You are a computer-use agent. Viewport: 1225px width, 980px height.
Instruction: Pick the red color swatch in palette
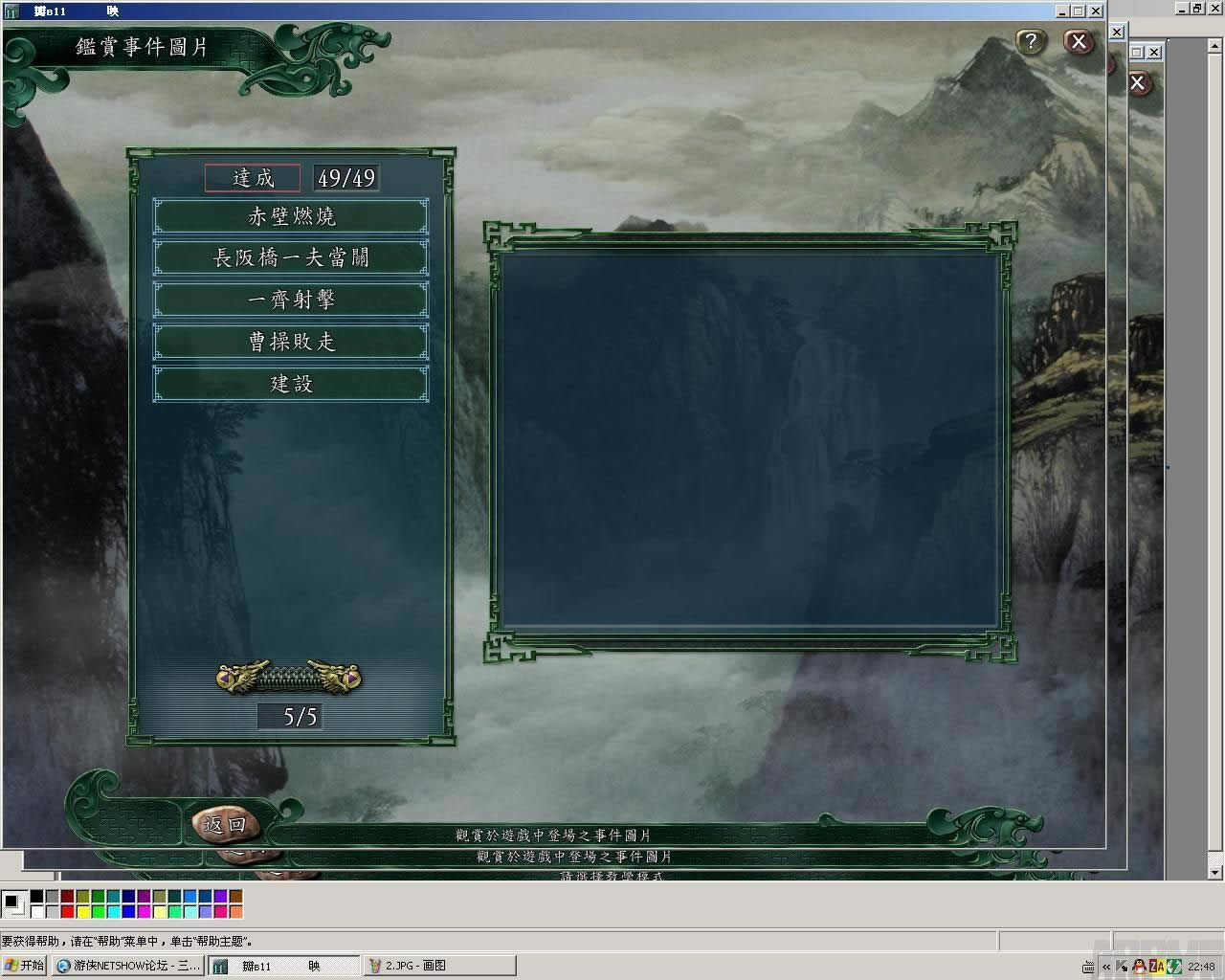pos(67,911)
